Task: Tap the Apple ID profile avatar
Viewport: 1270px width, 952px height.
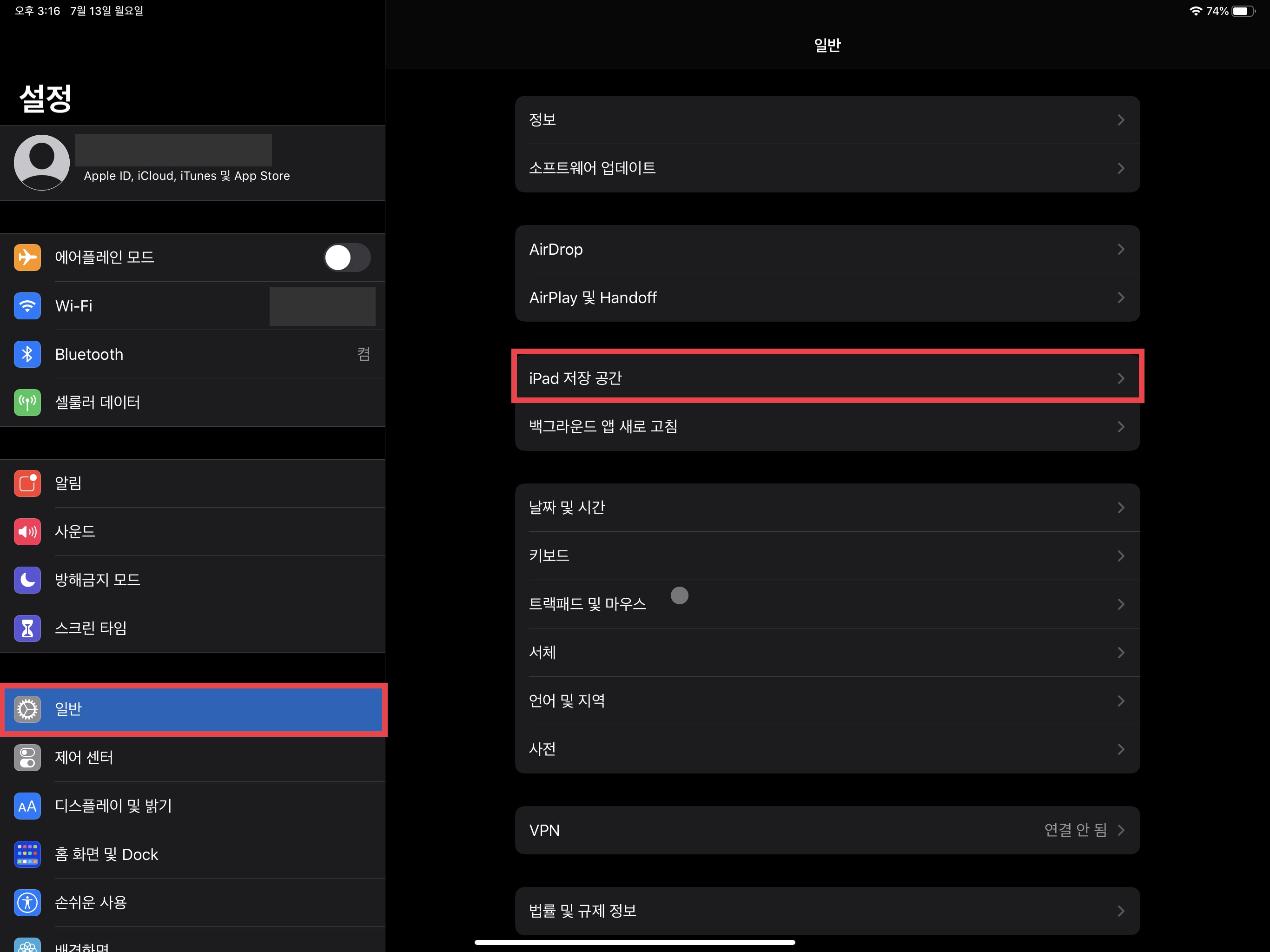Action: click(x=42, y=163)
